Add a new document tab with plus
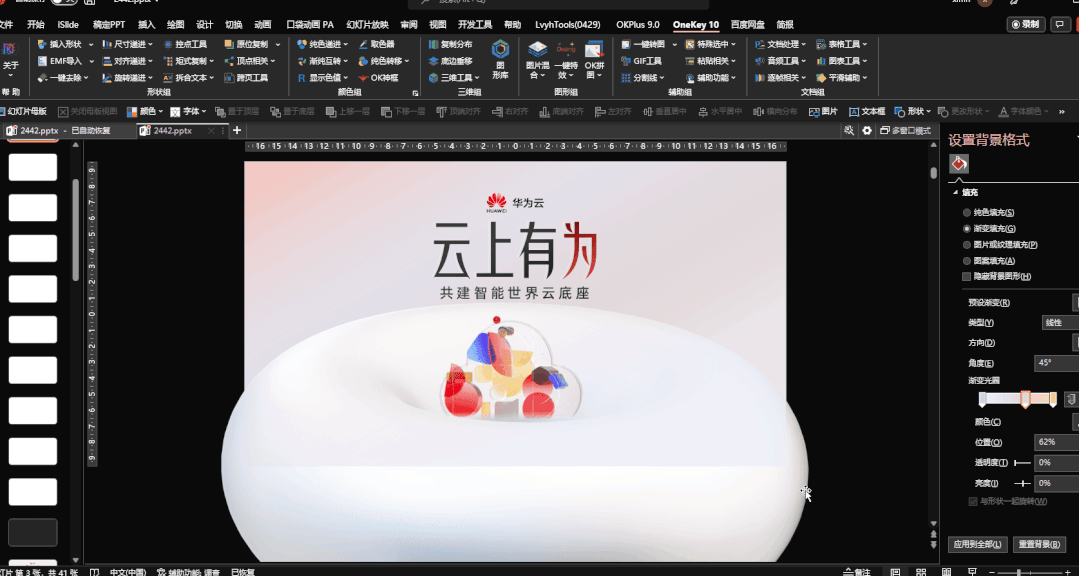Screen dimensions: 1079x576 (x=237, y=130)
